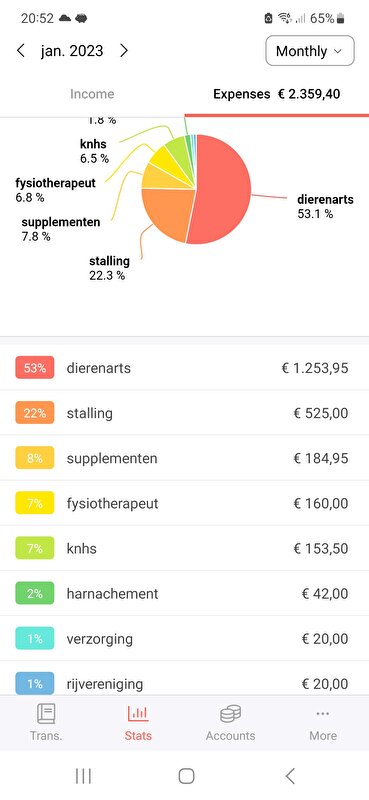
Task: Open the dierenarts expense row
Action: click(x=184, y=368)
